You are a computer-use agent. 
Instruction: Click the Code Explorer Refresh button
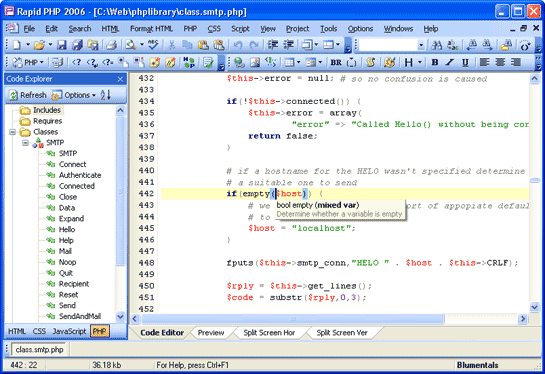[28, 95]
